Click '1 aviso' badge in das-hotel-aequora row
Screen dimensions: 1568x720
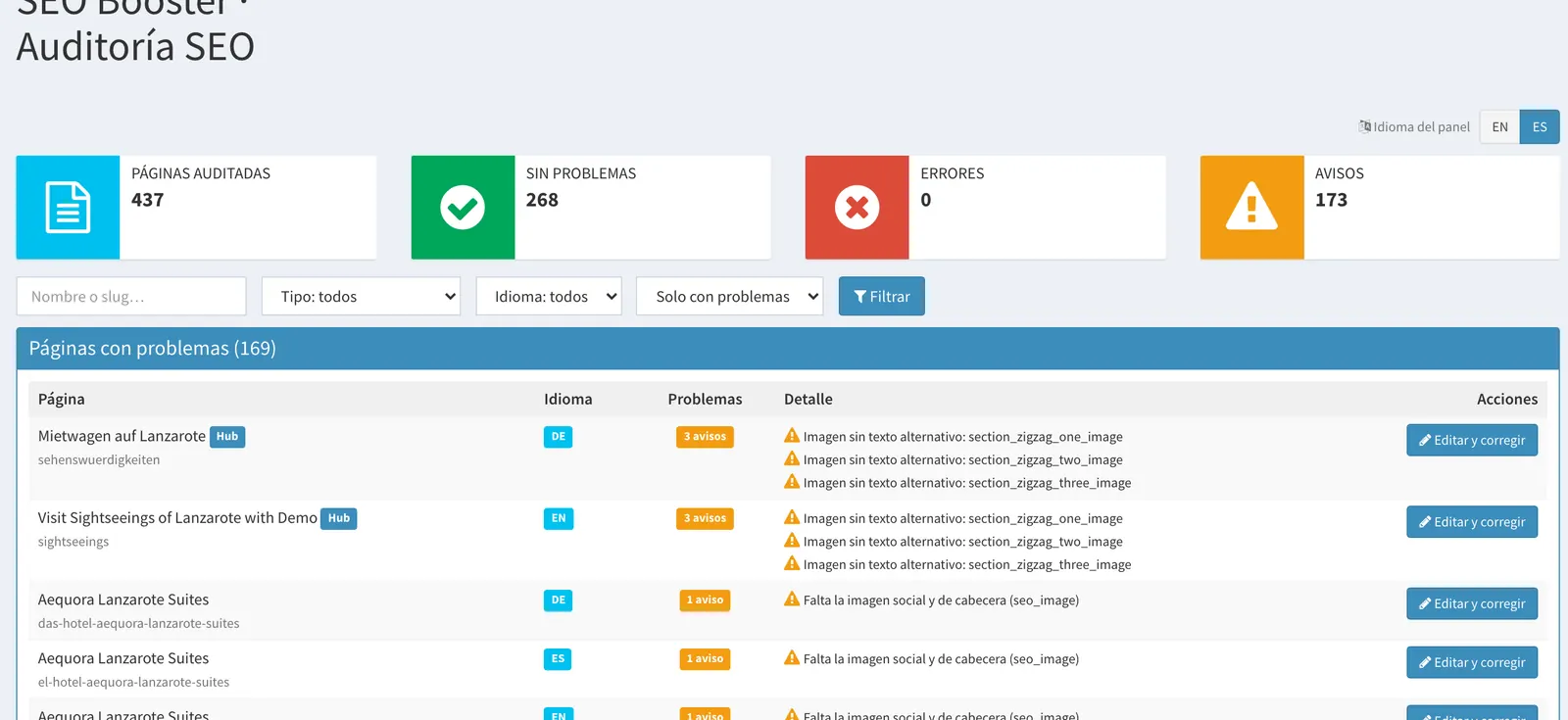tap(705, 600)
